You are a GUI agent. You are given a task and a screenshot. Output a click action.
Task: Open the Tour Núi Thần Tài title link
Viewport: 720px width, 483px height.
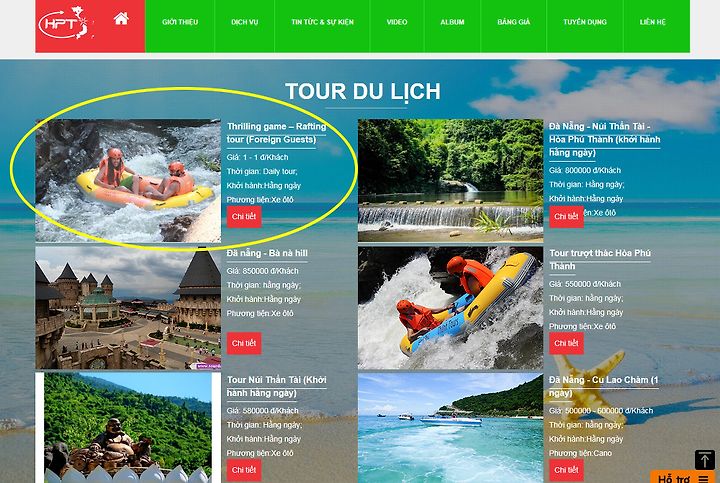(276, 387)
